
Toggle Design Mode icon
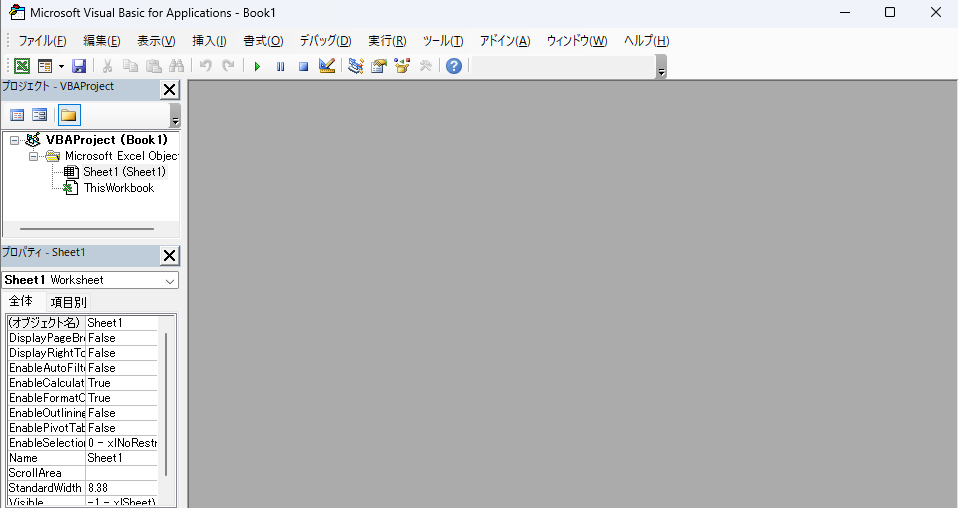pos(327,65)
